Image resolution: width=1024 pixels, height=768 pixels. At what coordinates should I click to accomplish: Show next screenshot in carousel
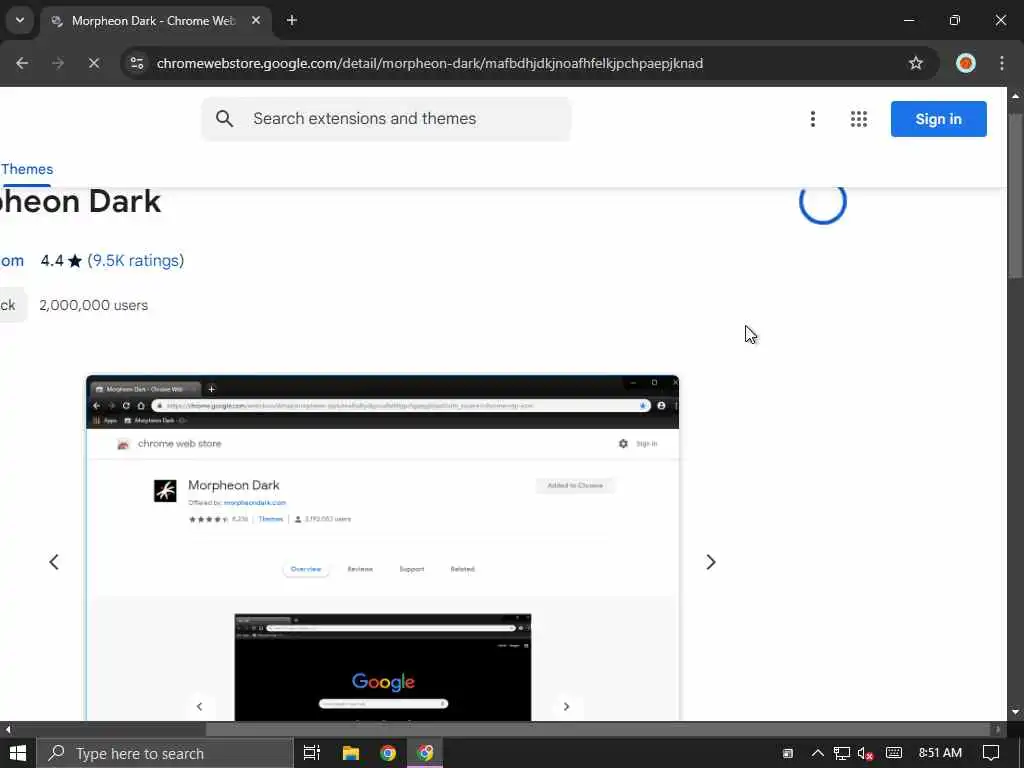711,562
